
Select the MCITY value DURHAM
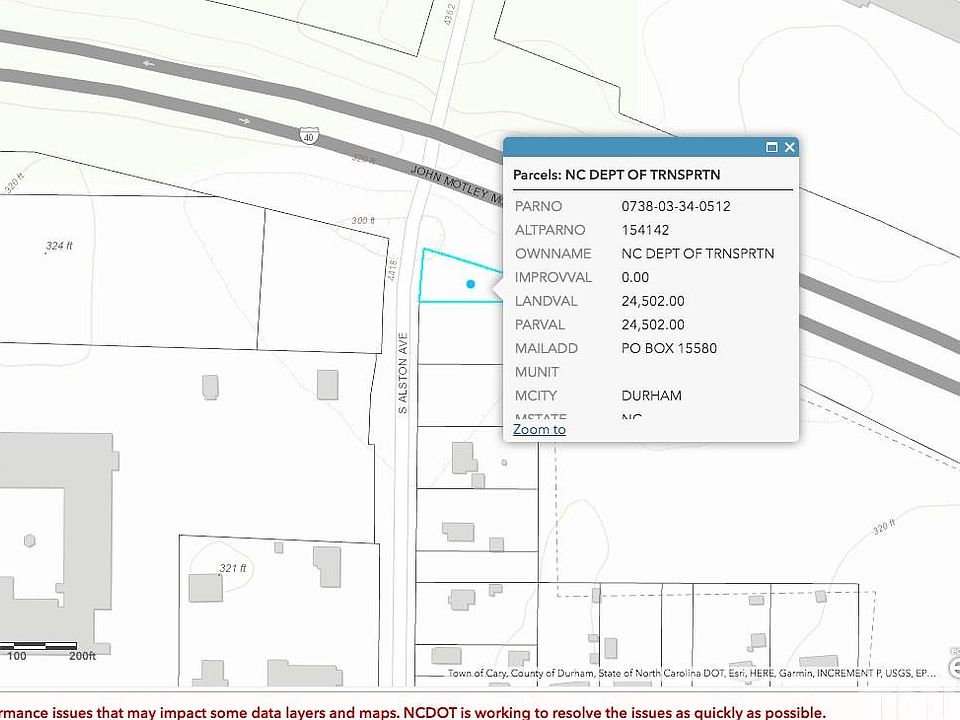651,396
